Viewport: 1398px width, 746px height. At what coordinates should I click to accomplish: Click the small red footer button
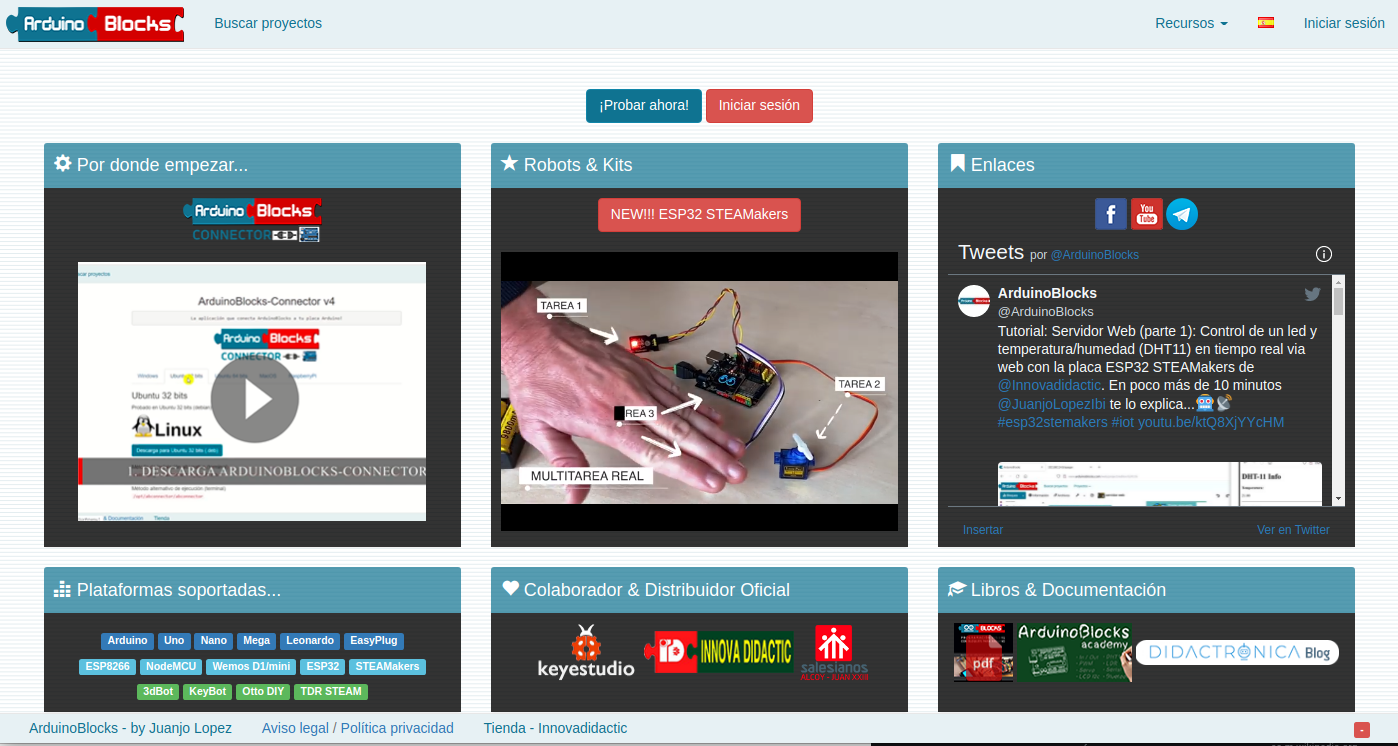[x=1362, y=730]
